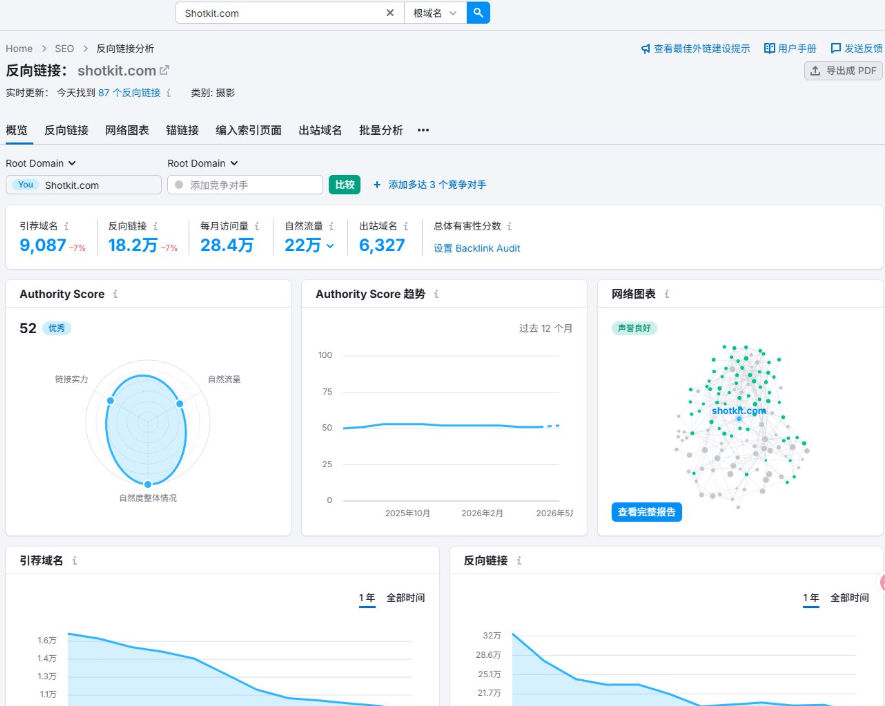Viewport: 885px width, 706px height.
Task: Show info icon beside Authority Score title
Action: point(115,294)
